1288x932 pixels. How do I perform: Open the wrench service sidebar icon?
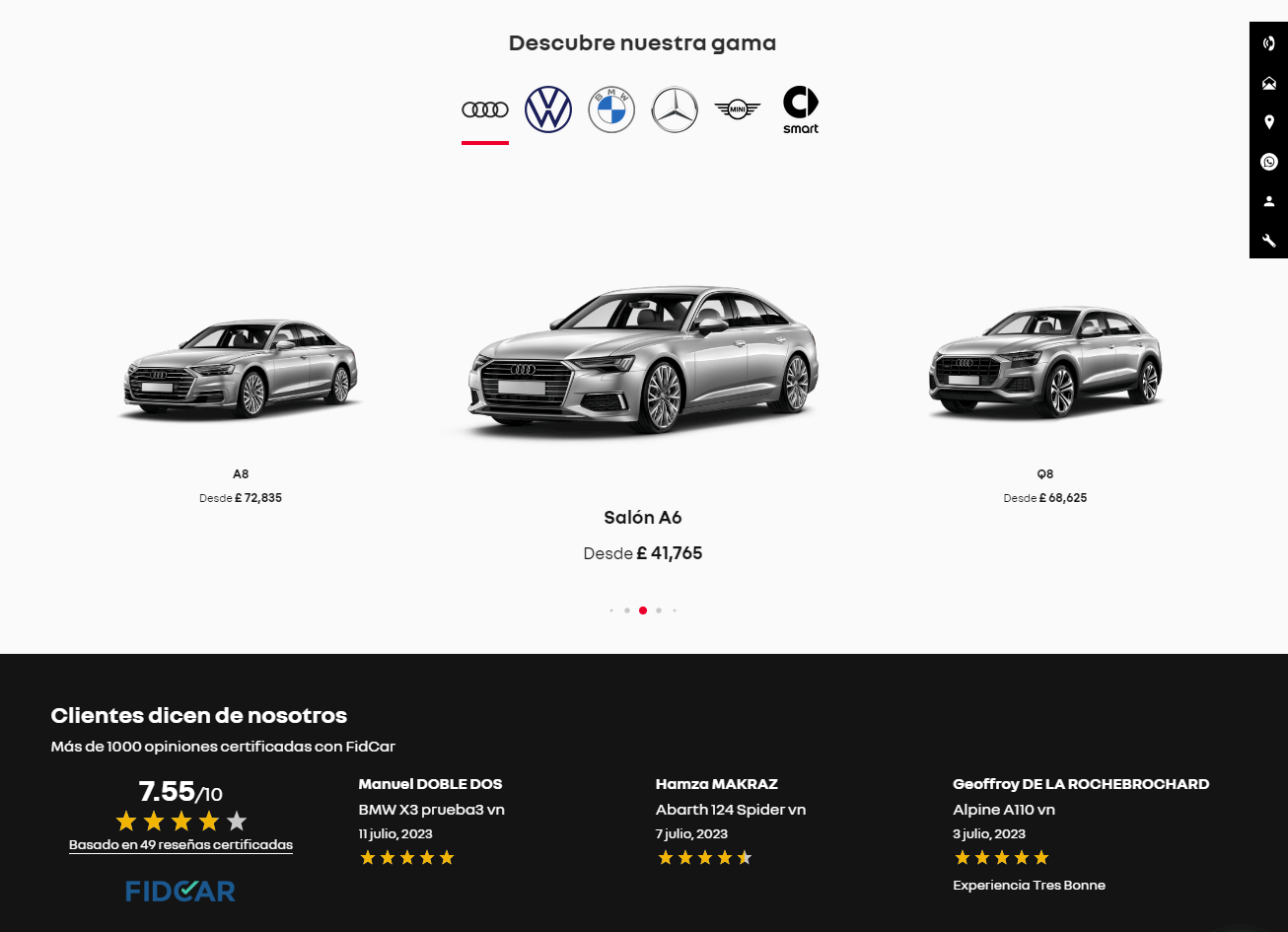[x=1269, y=241]
